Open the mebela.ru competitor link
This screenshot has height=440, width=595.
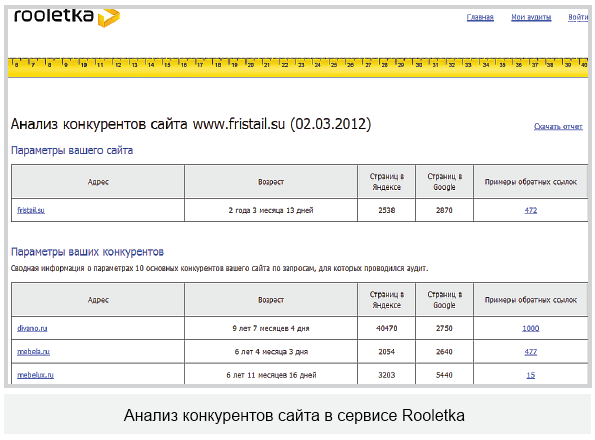coord(33,352)
